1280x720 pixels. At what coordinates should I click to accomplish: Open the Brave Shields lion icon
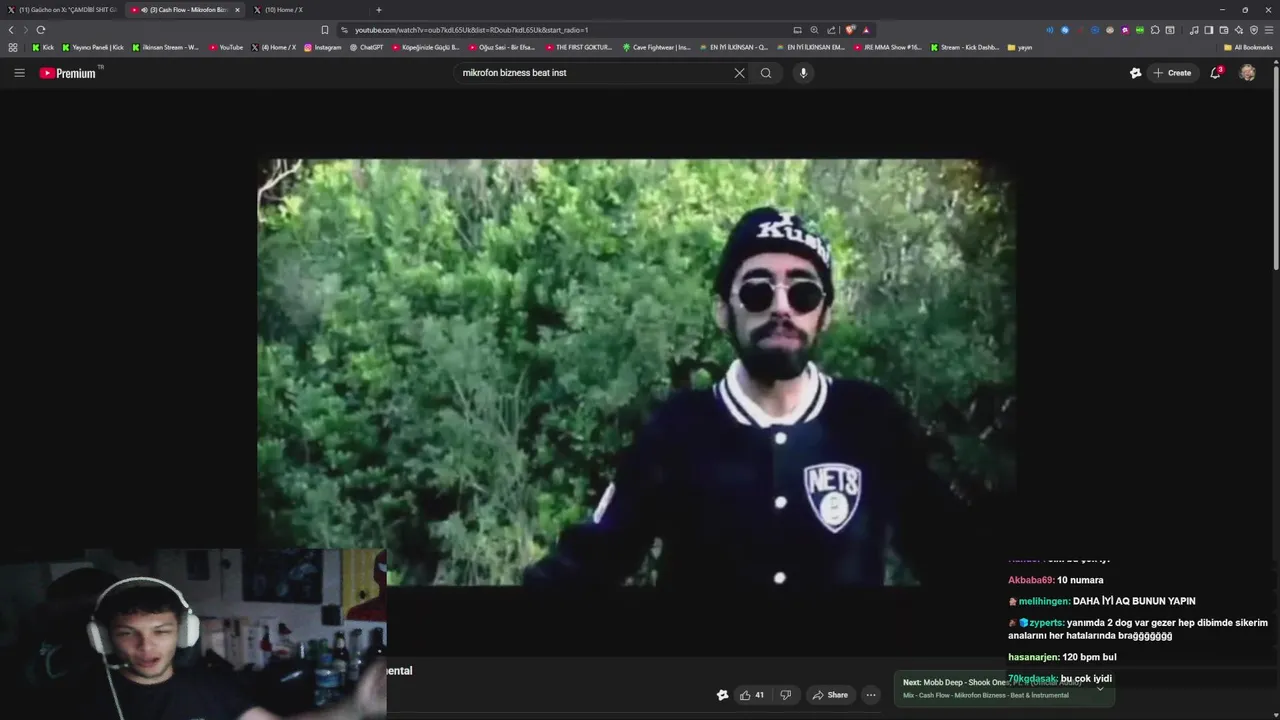click(x=850, y=30)
